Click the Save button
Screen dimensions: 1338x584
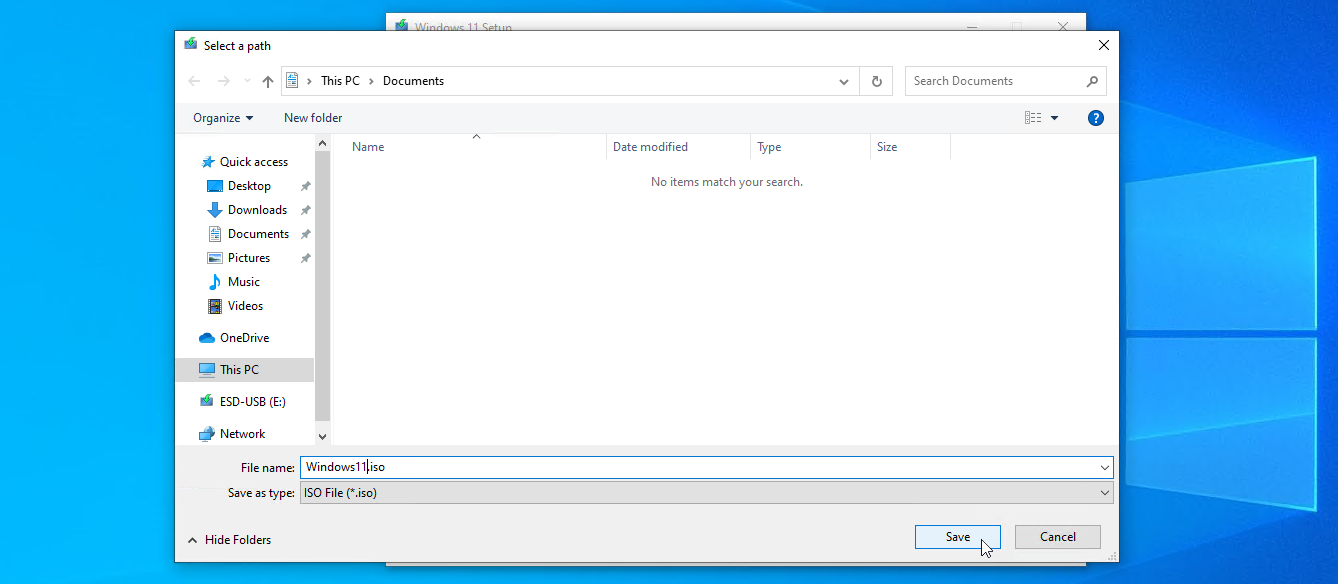958,537
